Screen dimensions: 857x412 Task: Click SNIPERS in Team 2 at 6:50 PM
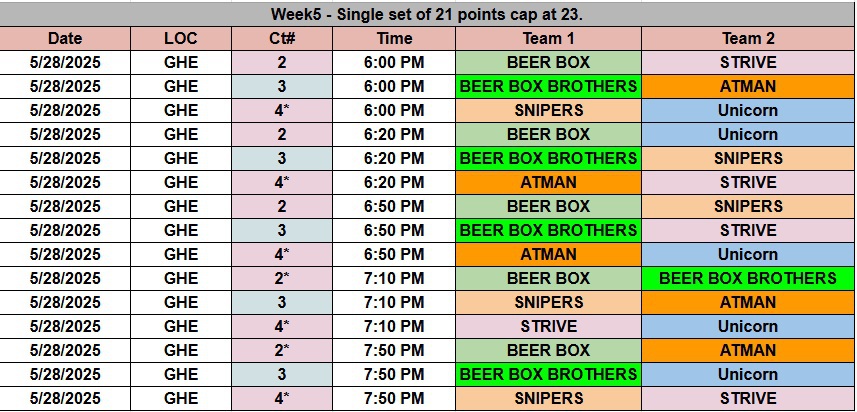(748, 206)
